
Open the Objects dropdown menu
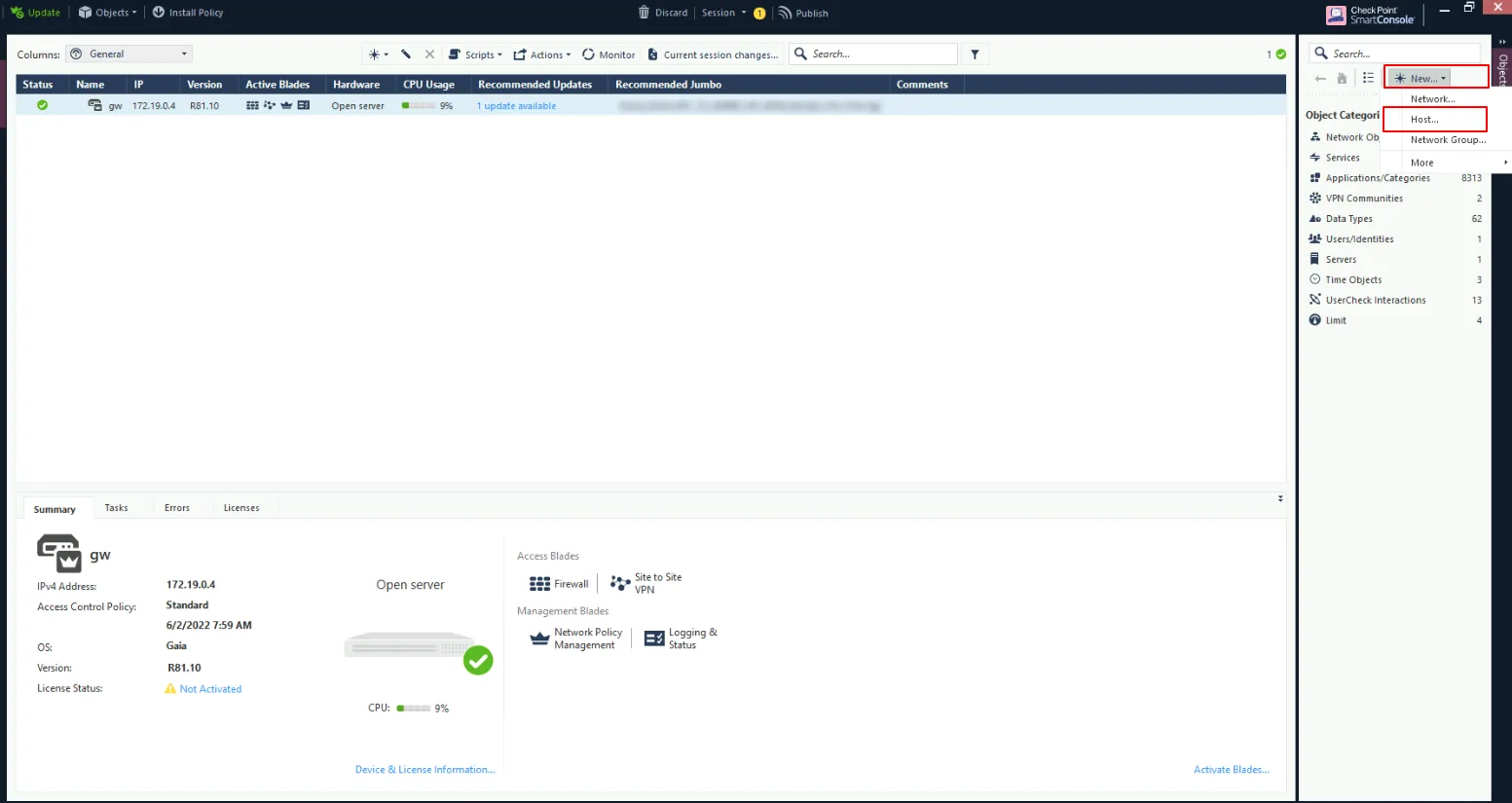click(x=107, y=13)
